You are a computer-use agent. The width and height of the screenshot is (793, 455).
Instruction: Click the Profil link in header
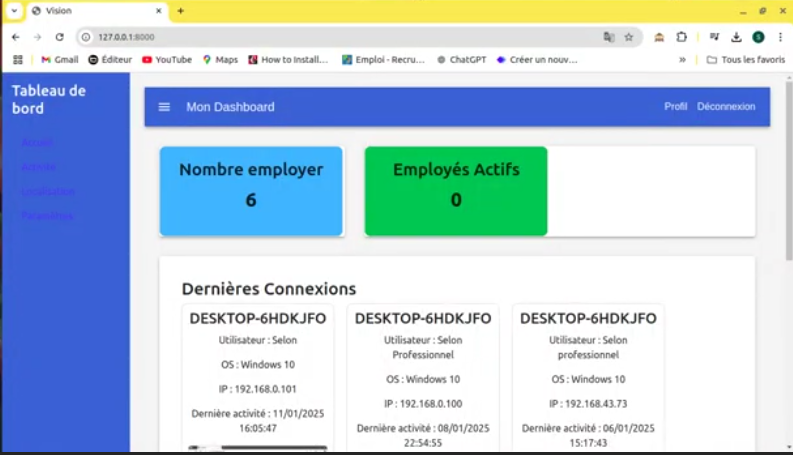click(676, 107)
